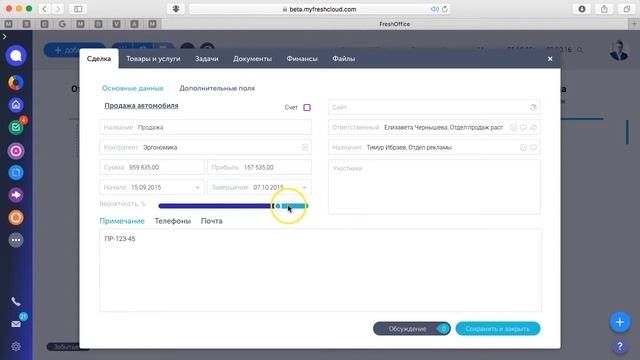Open the purple circle sidebar icon
The width and height of the screenshot is (640, 360).
16,151
